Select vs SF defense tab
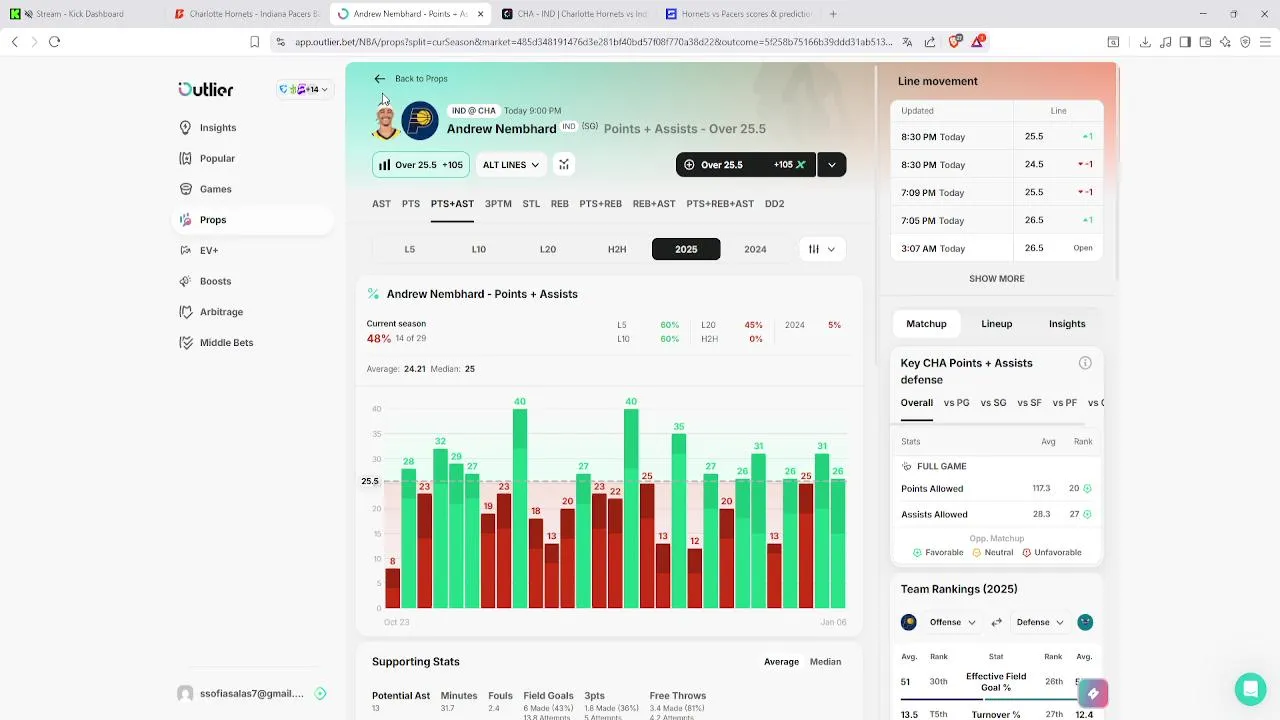The width and height of the screenshot is (1280, 720). click(1029, 403)
